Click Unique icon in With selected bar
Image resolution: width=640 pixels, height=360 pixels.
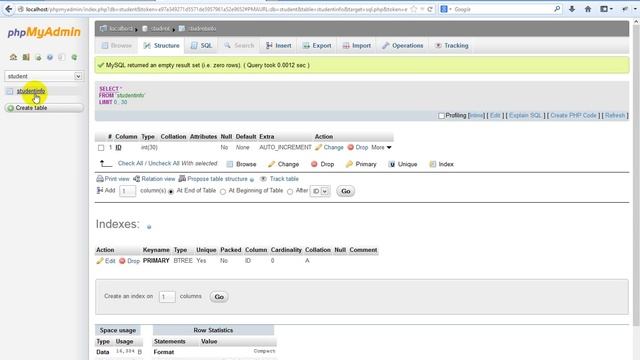click(392, 164)
